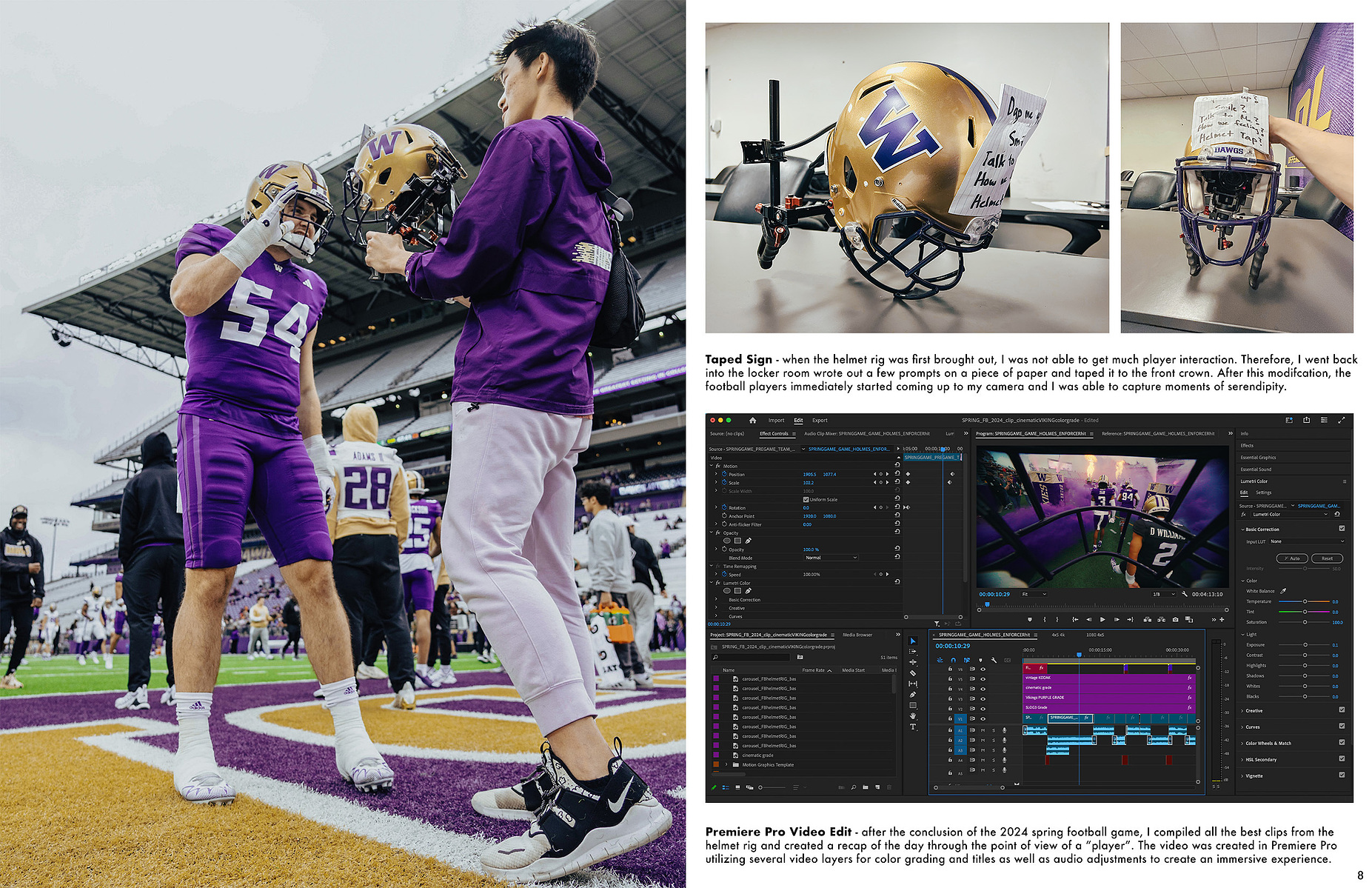This screenshot has height=888, width=1372.
Task: Switch Project panel to List View
Action: [x=725, y=787]
